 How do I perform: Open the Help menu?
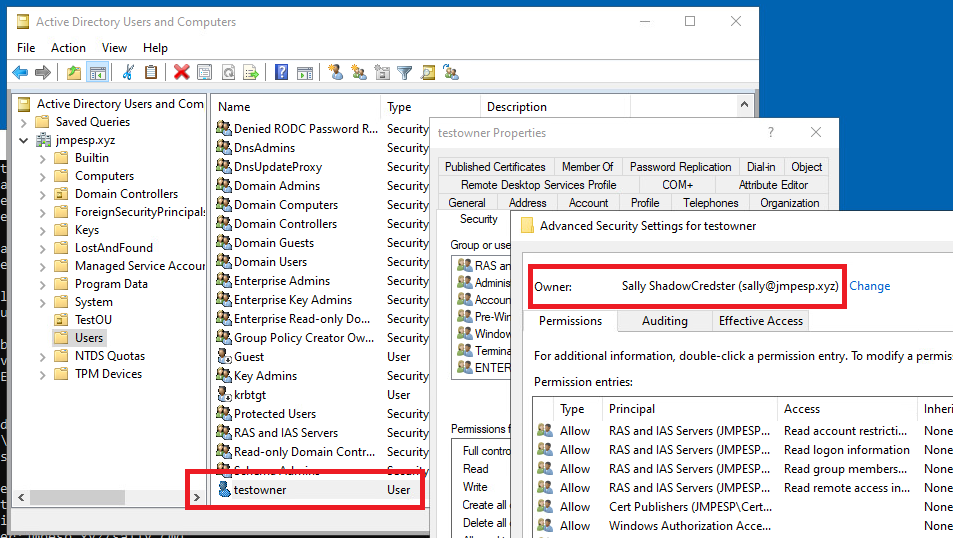point(155,47)
